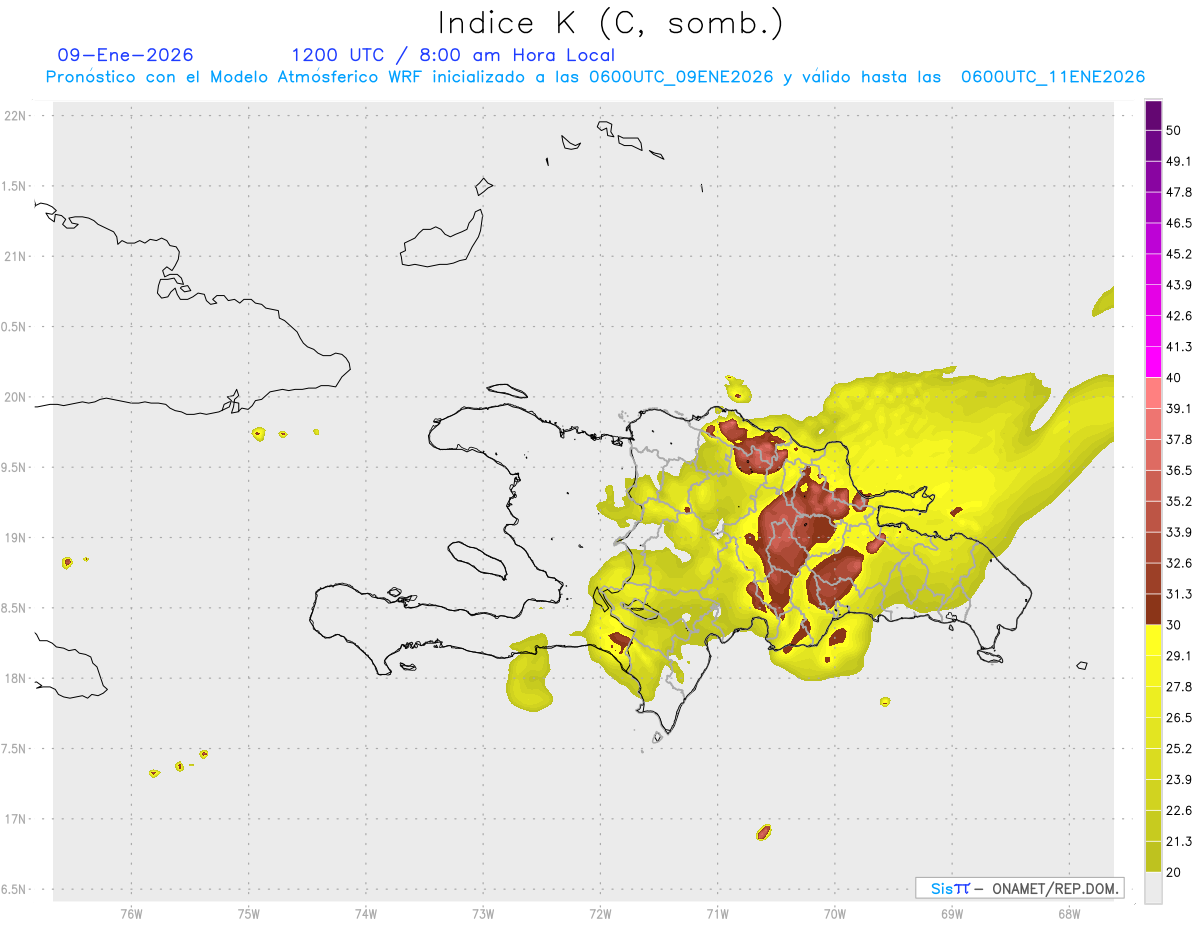Image resolution: width=1200 pixels, height=927 pixels.
Task: Select the magenta swatch between 41.3 and 42.6
Action: point(1153,331)
